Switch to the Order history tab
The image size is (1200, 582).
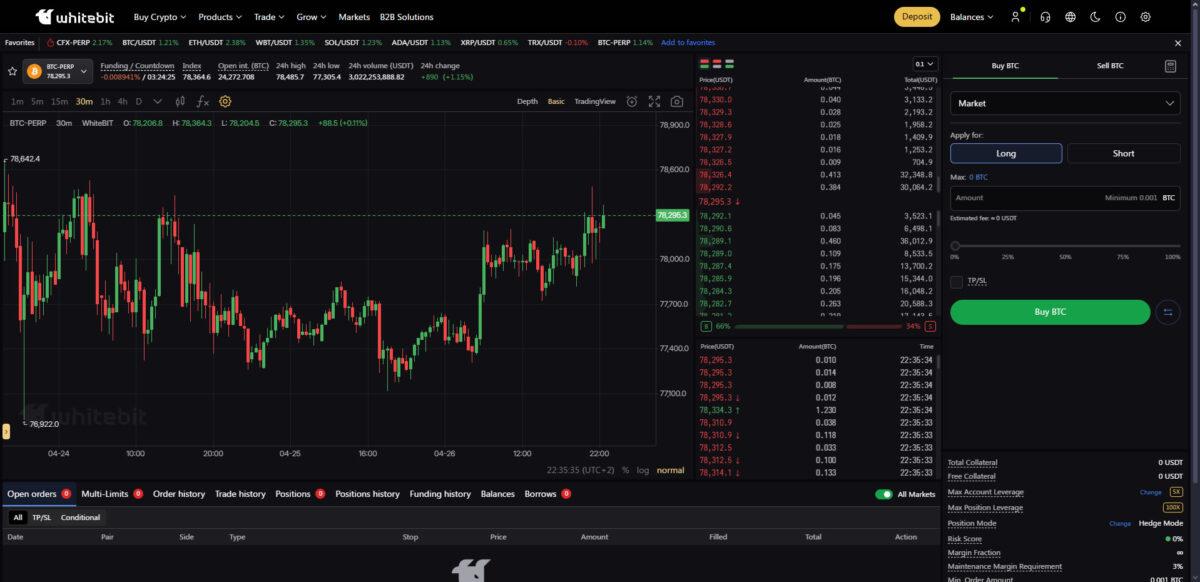179,494
